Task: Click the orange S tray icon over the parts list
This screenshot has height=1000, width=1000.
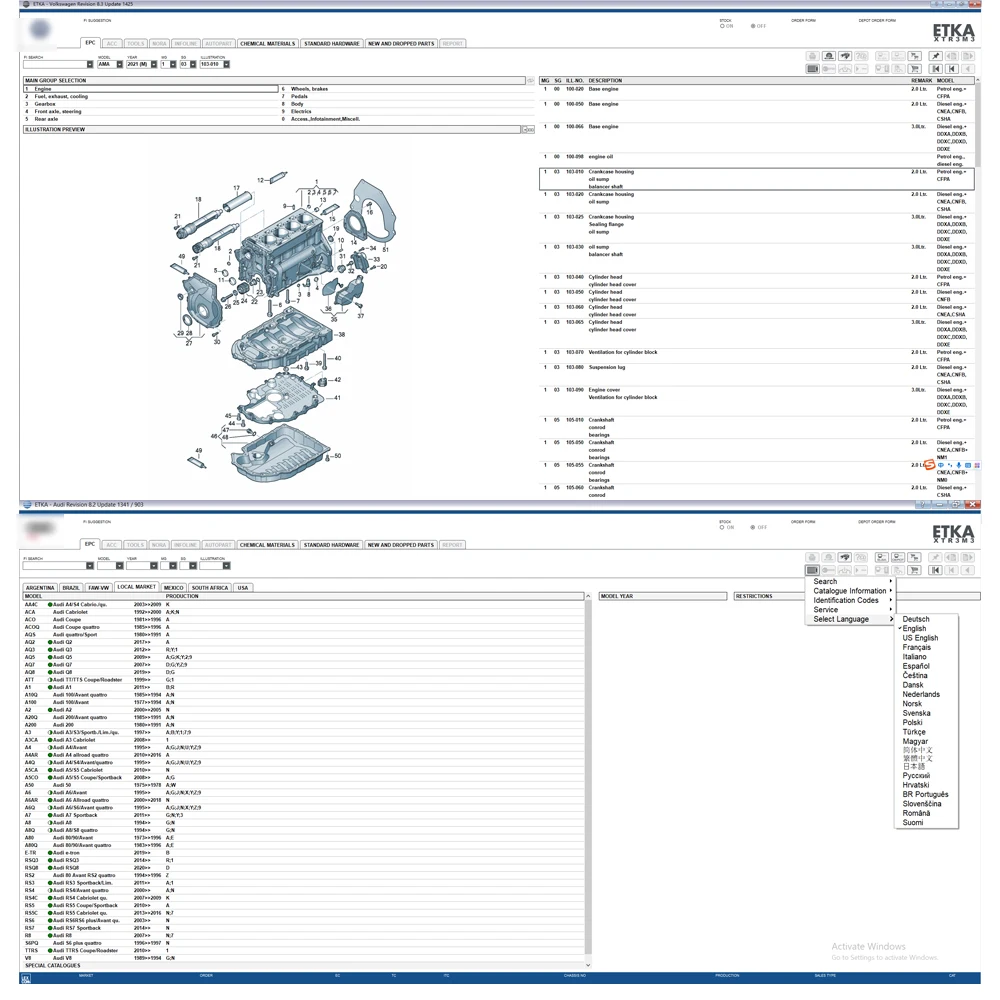Action: [x=930, y=465]
